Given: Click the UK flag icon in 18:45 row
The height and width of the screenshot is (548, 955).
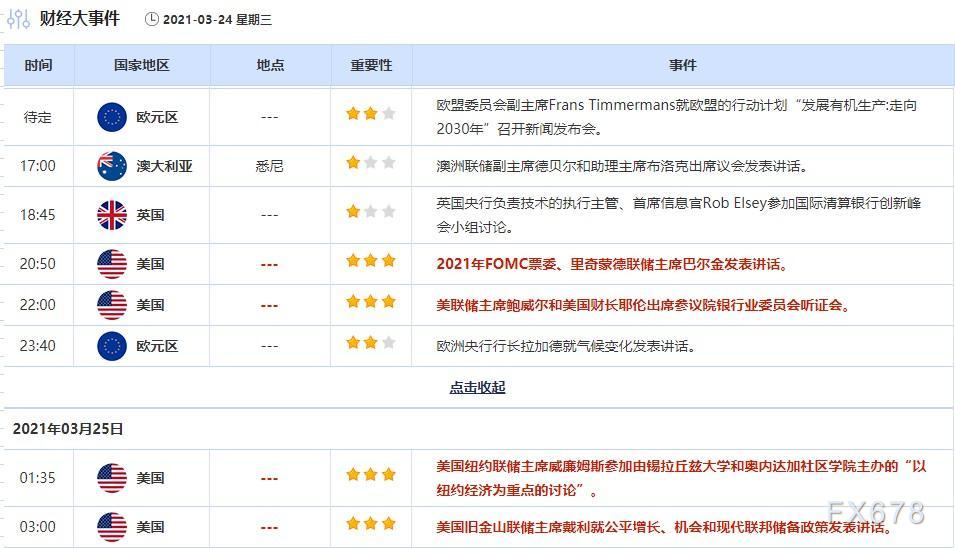Looking at the screenshot, I should (x=112, y=215).
